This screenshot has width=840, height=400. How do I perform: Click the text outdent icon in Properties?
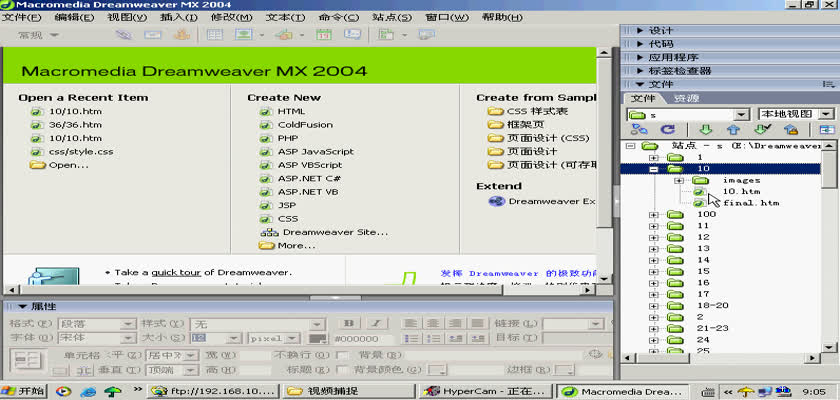[455, 338]
